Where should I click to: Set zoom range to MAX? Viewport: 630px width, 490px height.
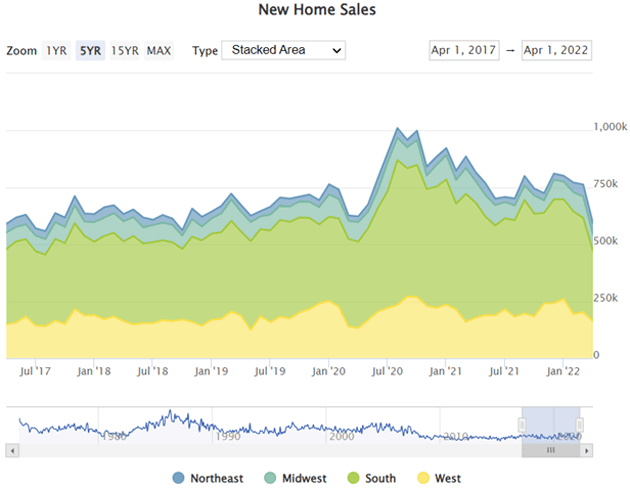(159, 50)
